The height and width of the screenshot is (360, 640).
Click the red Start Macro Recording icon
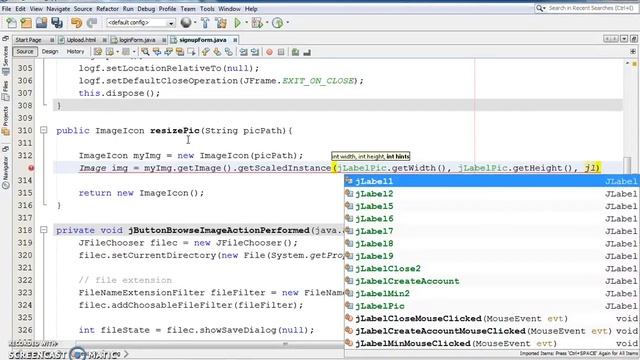pyautogui.click(x=269, y=52)
